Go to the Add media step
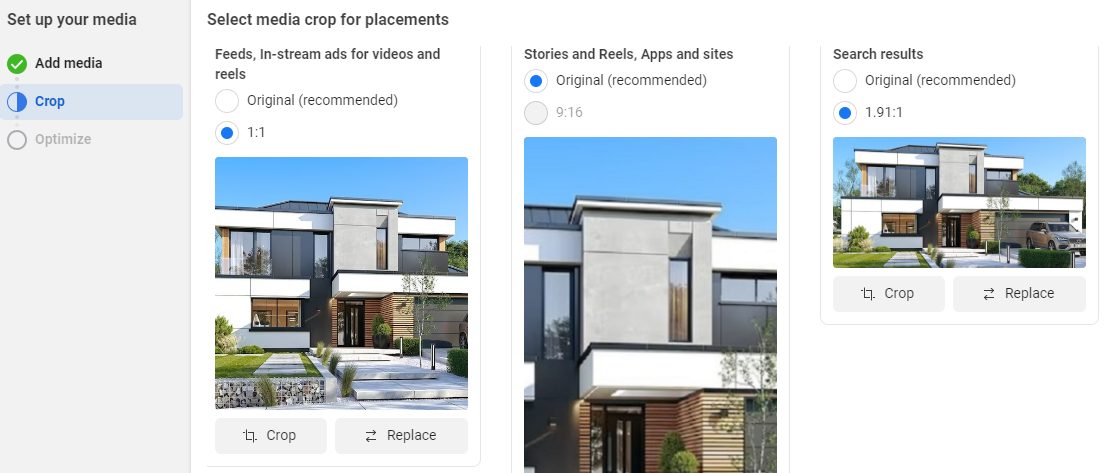 pyautogui.click(x=68, y=63)
